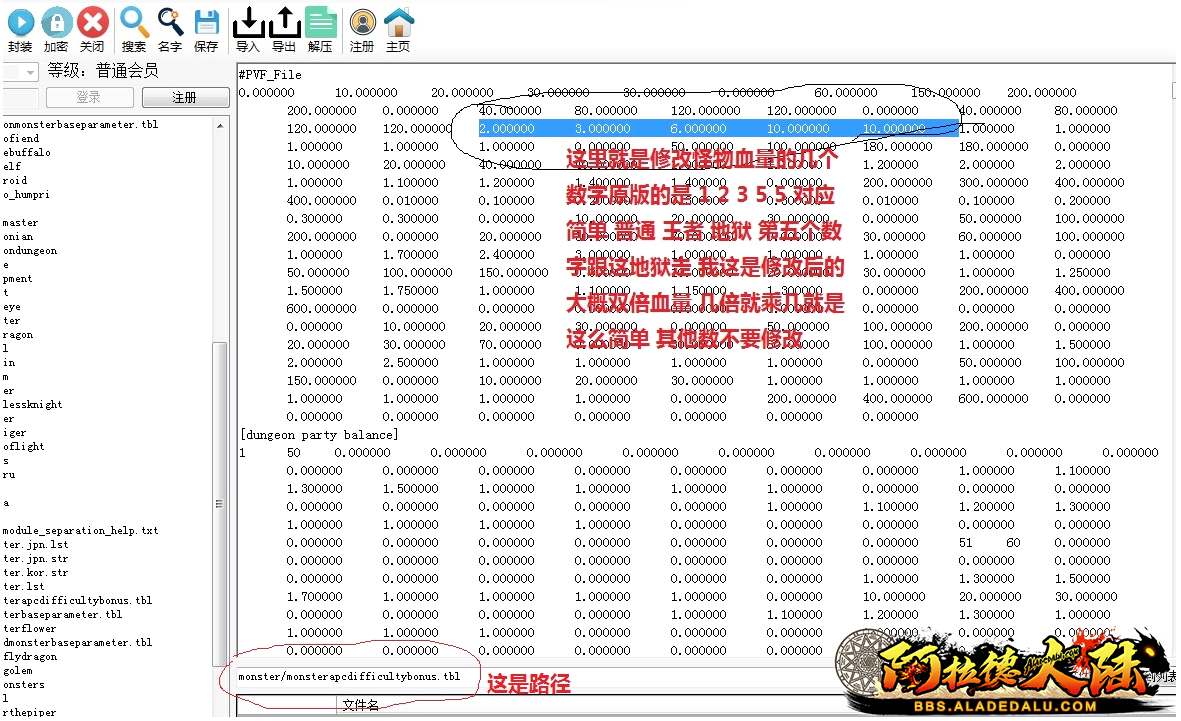The image size is (1181, 721).
Task: Select module_separation_help.txt in the file list
Action: click(80, 531)
